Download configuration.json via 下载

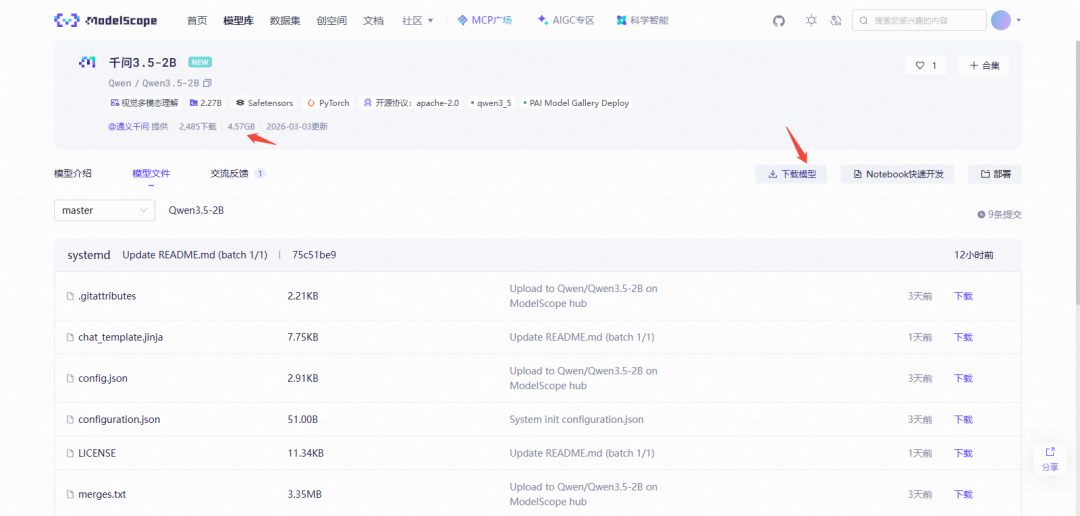(963, 419)
